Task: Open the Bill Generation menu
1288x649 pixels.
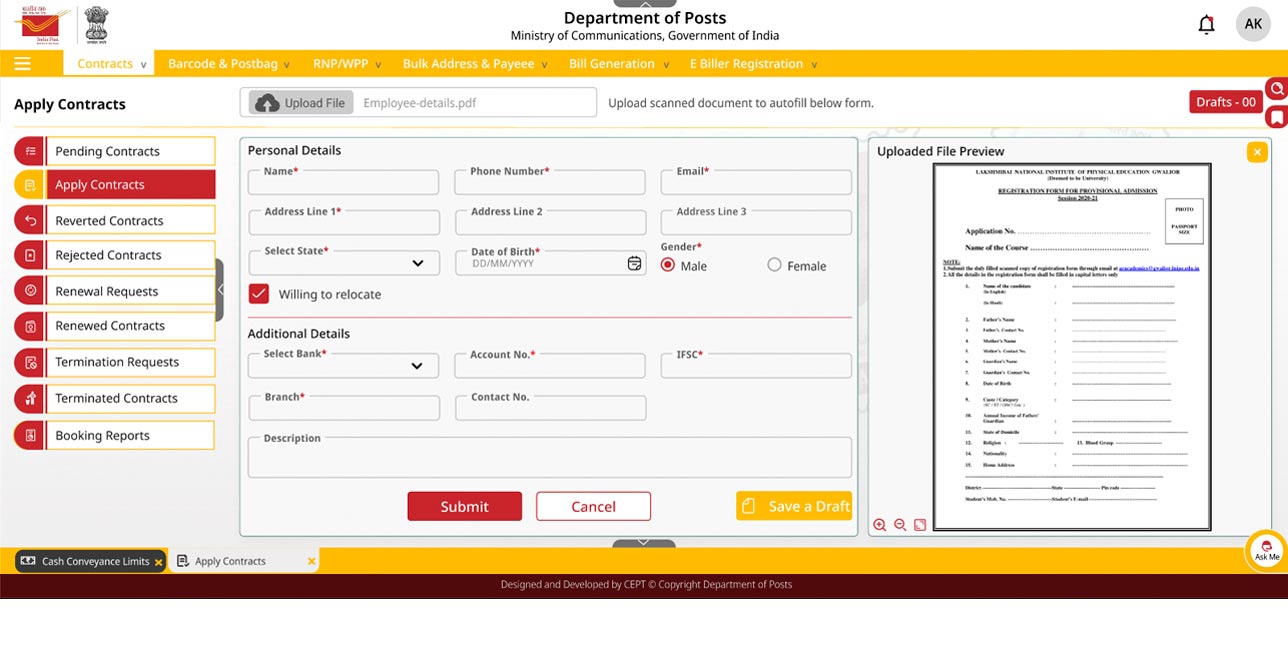Action: [x=617, y=64]
